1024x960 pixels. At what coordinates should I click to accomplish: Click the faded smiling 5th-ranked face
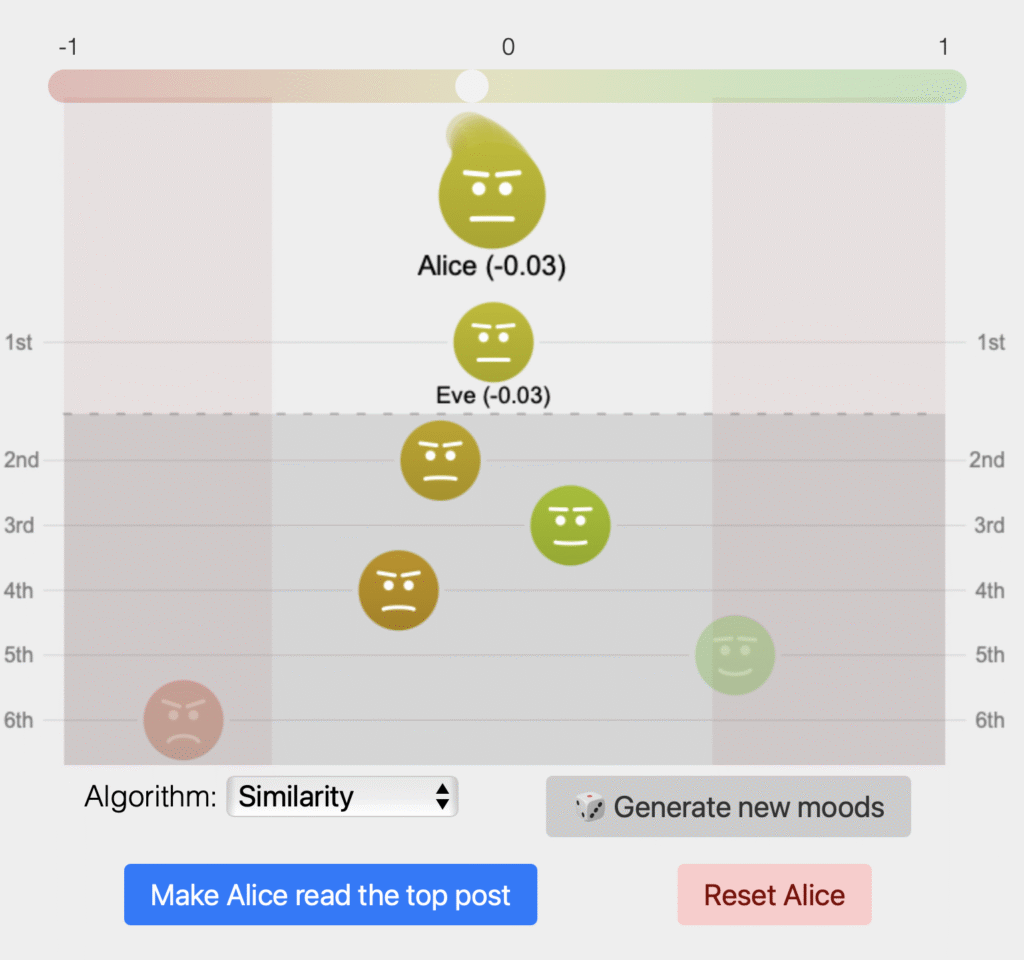coord(735,655)
